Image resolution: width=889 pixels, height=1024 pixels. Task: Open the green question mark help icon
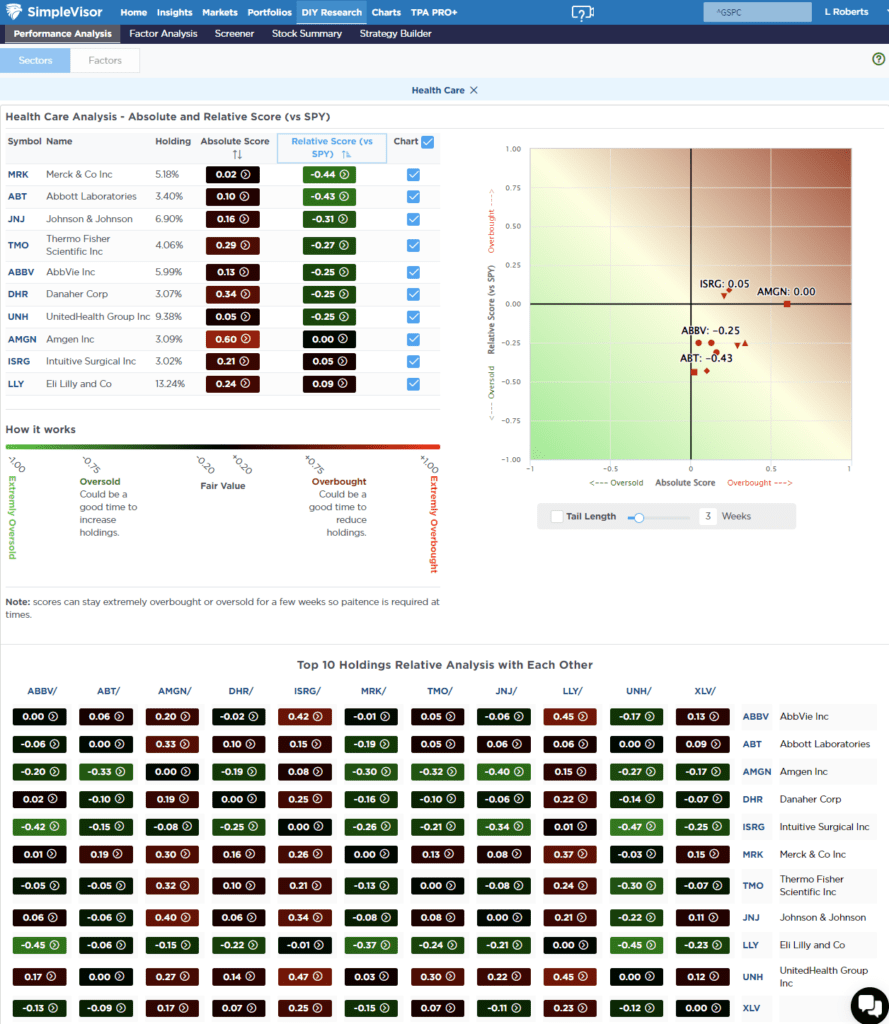point(878,60)
